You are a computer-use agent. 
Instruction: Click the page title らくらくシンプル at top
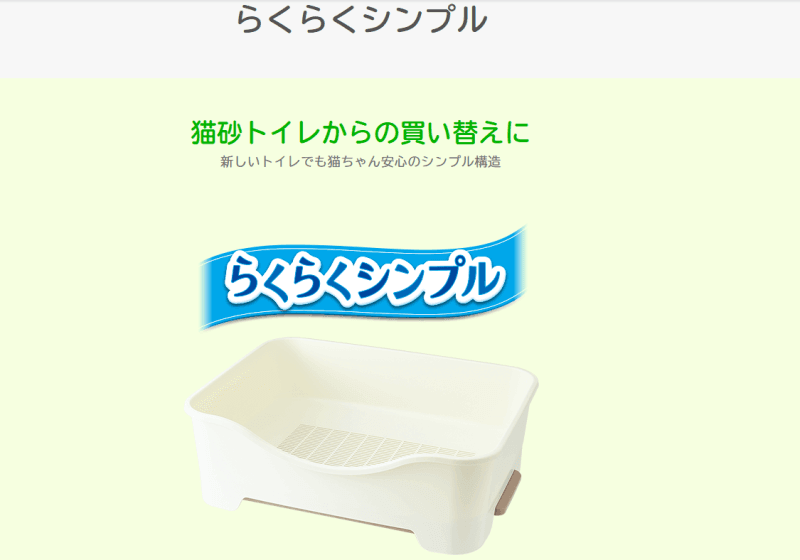click(361, 20)
